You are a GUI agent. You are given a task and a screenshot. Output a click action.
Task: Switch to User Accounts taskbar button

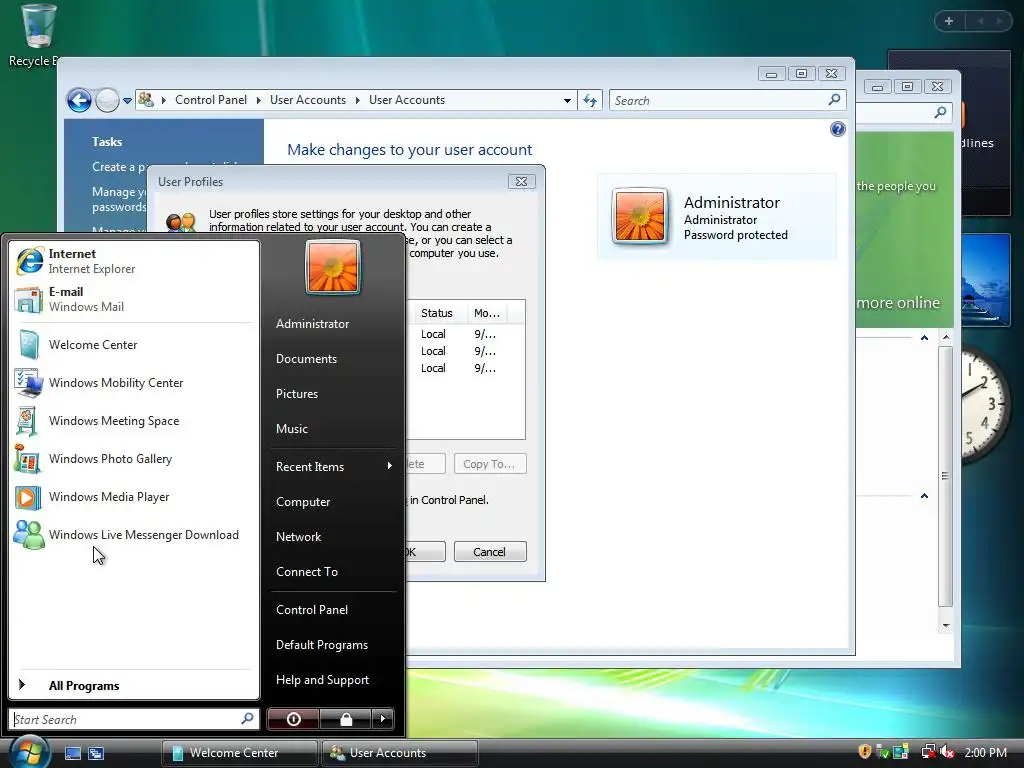(x=400, y=753)
